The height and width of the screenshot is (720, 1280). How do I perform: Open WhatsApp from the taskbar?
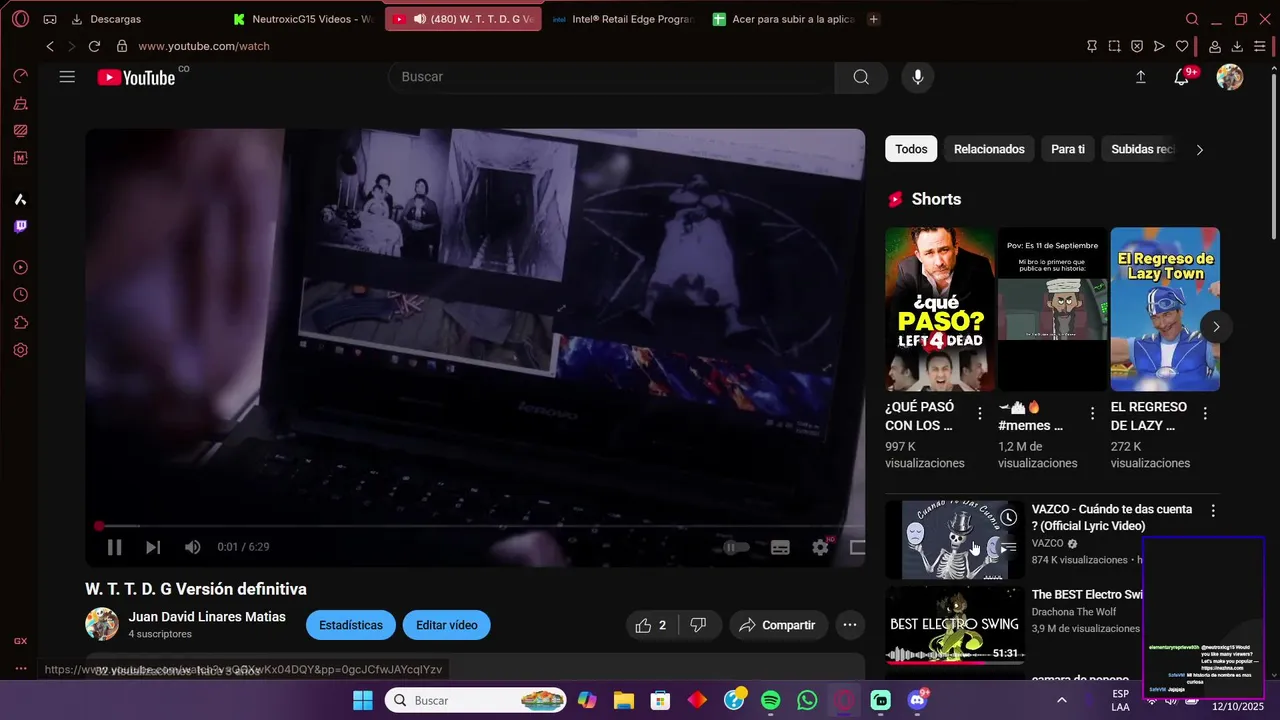(808, 700)
